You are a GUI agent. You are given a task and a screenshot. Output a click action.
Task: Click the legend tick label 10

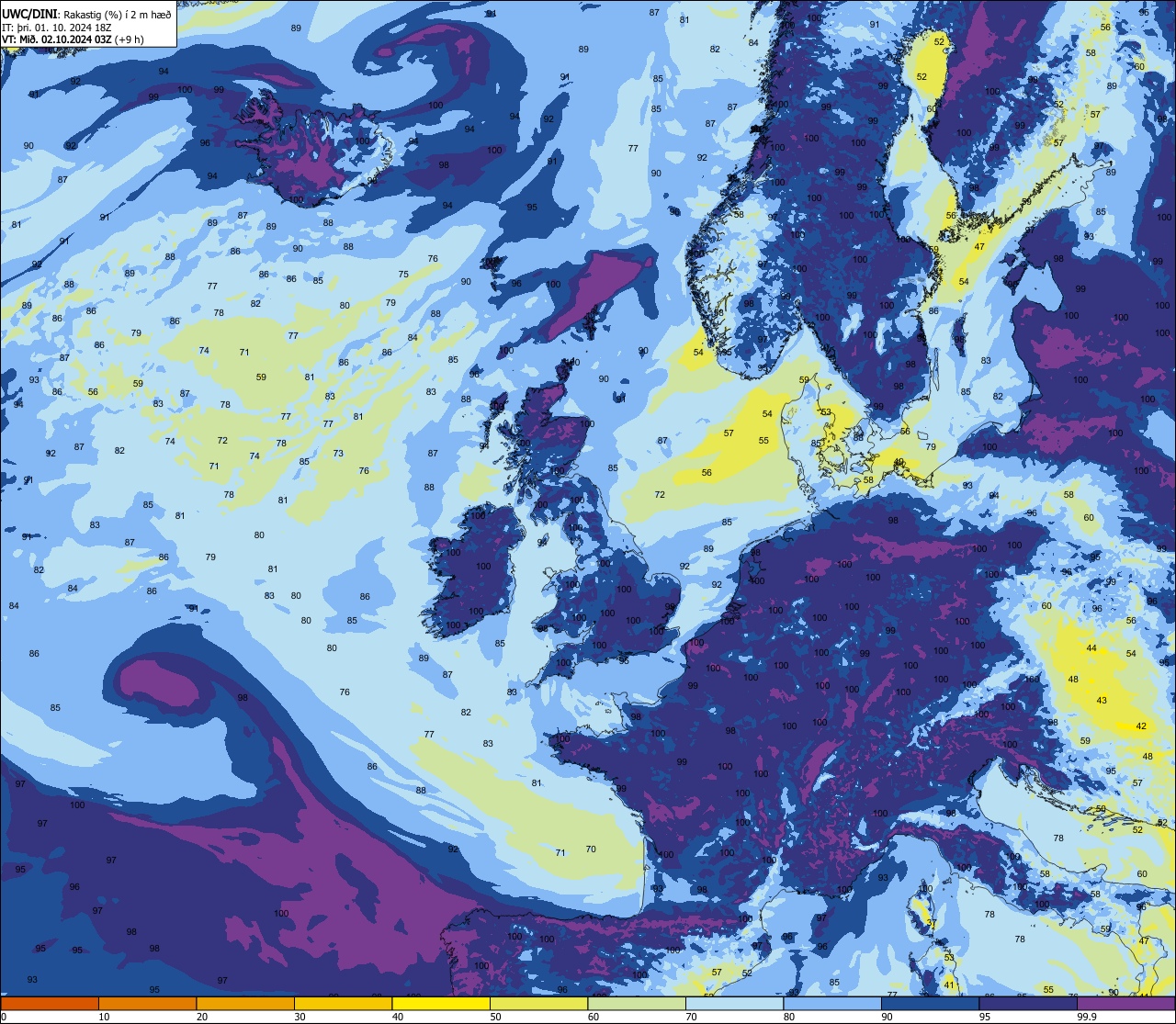tap(104, 1017)
